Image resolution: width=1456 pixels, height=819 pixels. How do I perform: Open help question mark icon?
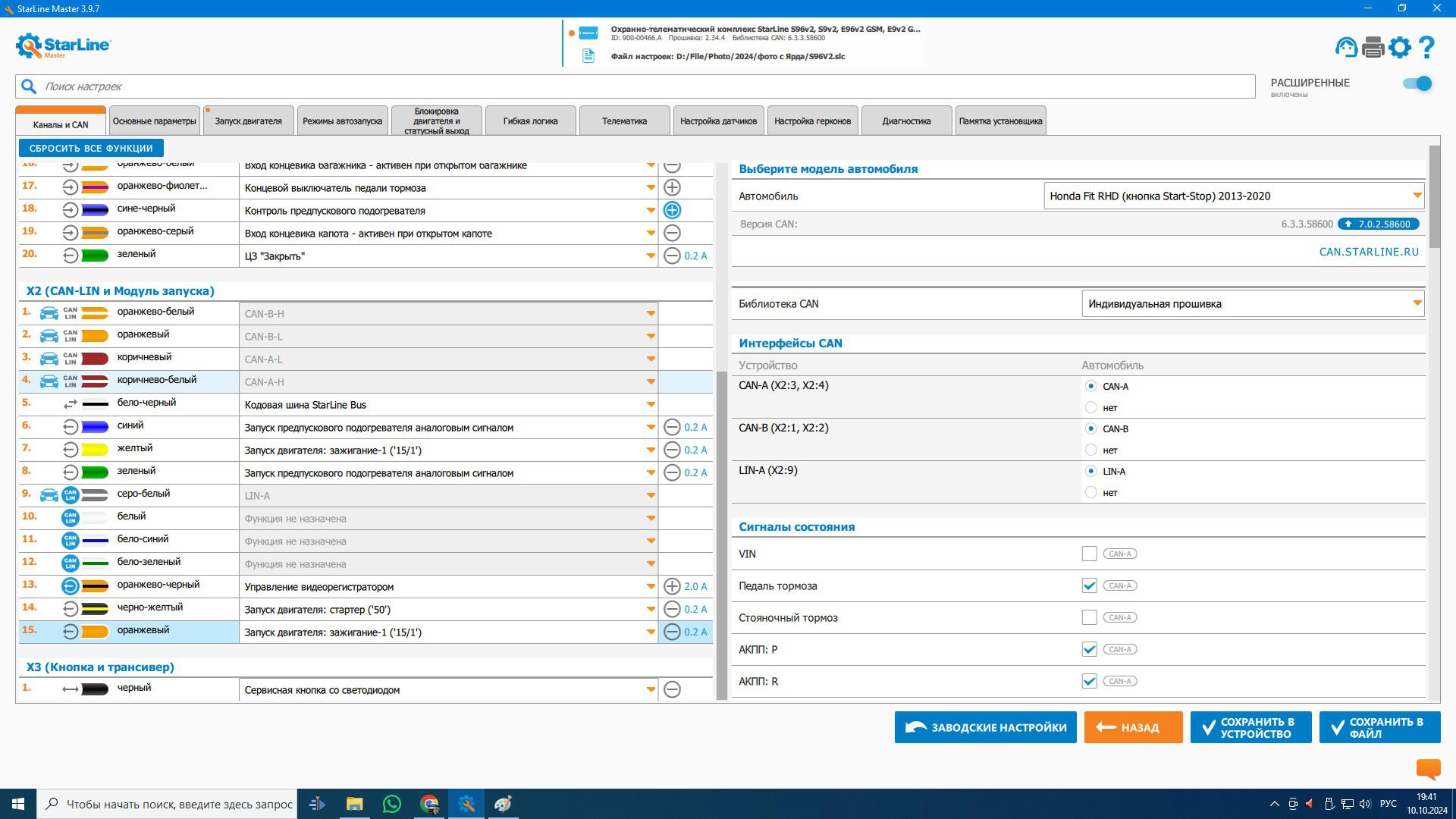tap(1426, 47)
